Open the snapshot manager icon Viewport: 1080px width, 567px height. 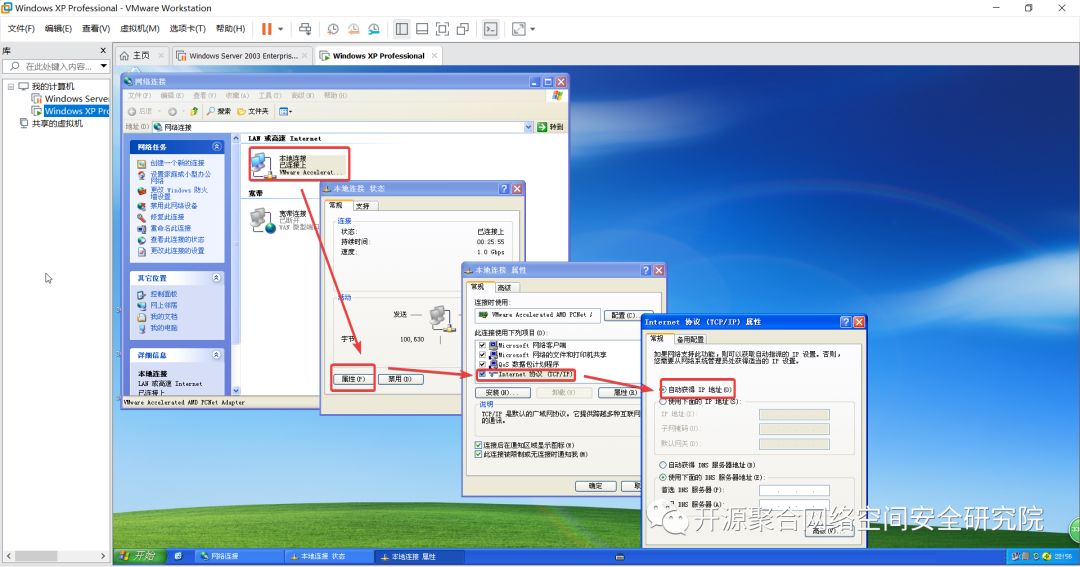pyautogui.click(x=373, y=28)
